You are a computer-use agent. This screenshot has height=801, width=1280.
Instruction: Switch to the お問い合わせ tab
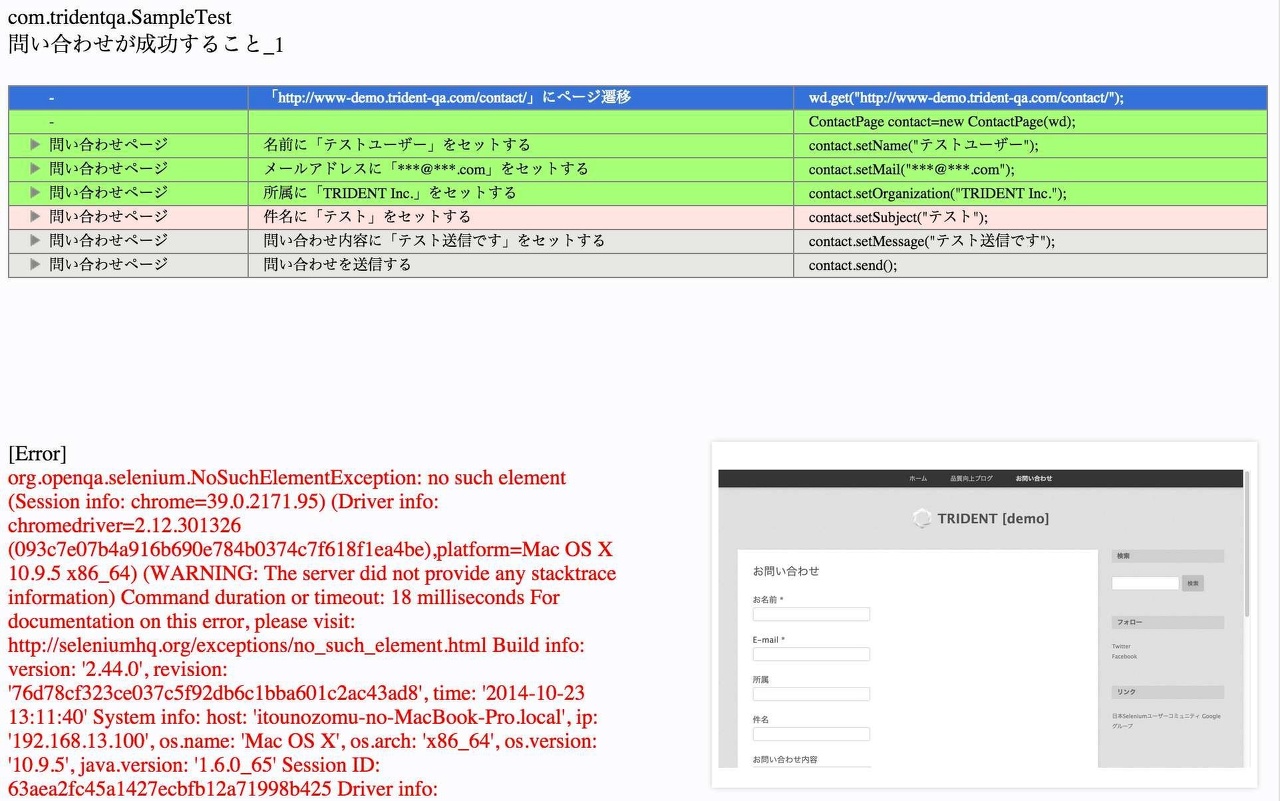pyautogui.click(x=1034, y=478)
